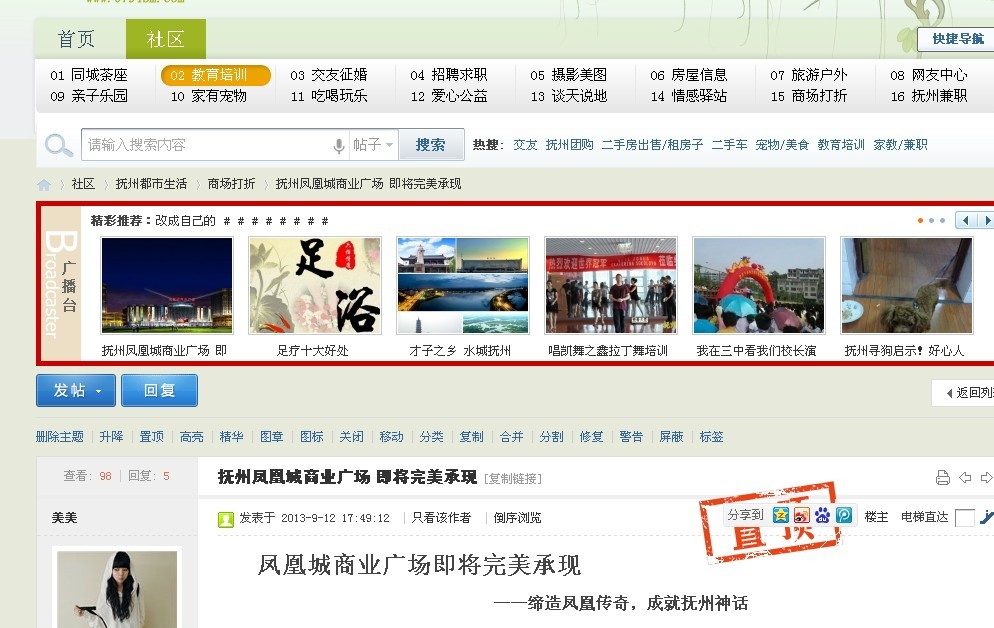Click the 电梯直达 floor number box
Viewport: 994px width, 628px height.
tap(964, 518)
